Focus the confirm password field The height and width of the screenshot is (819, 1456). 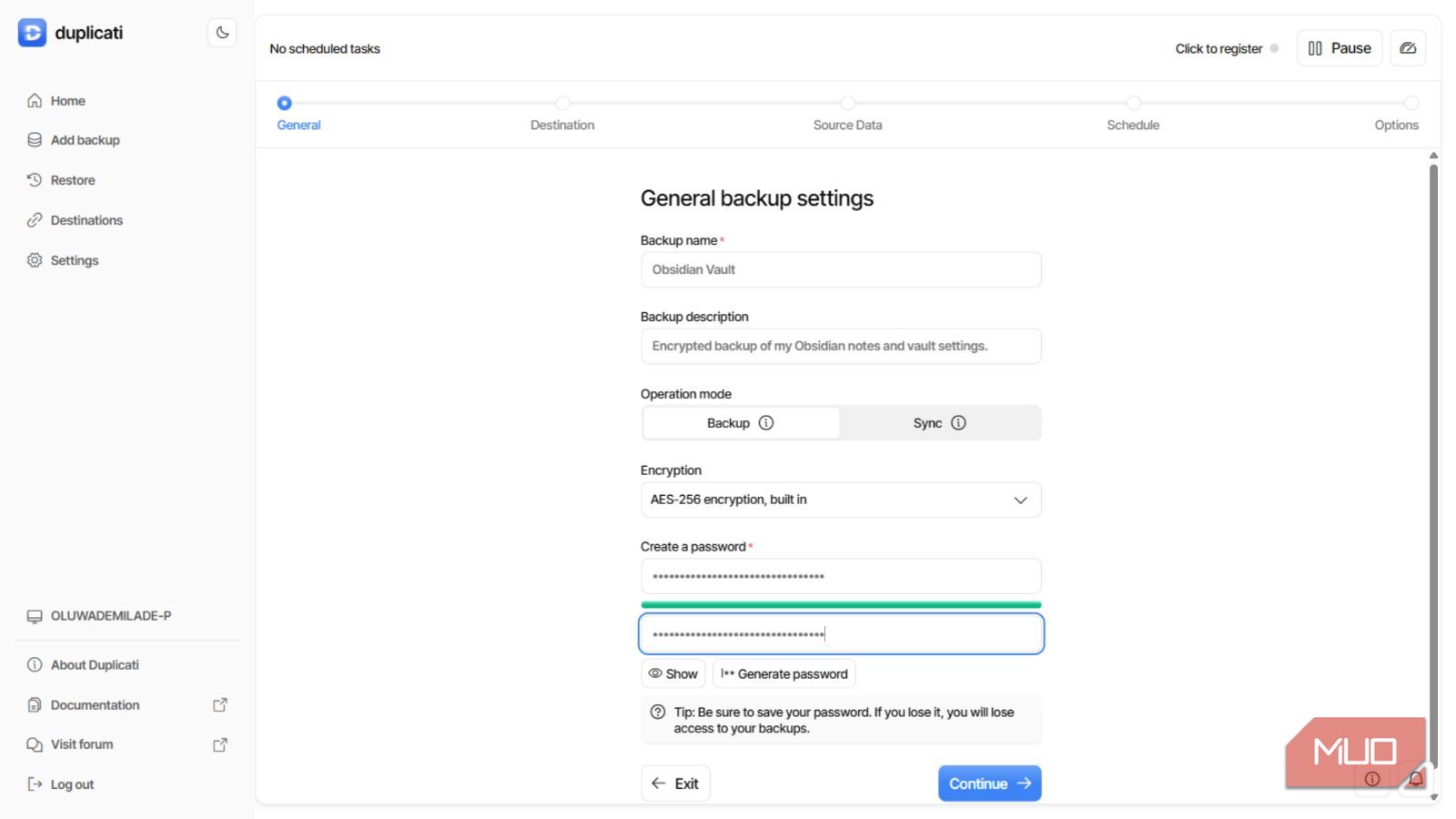coord(841,634)
